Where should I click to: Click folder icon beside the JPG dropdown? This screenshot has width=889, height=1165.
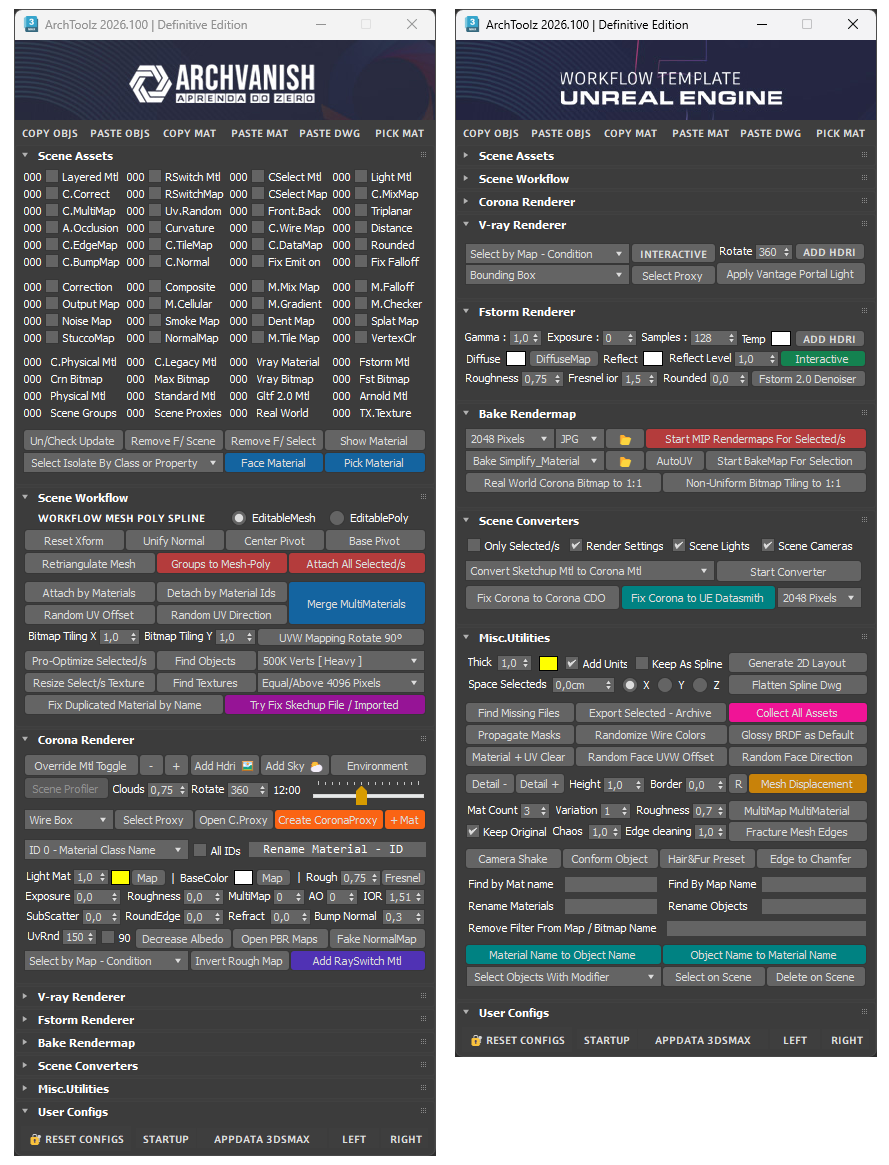tap(625, 439)
